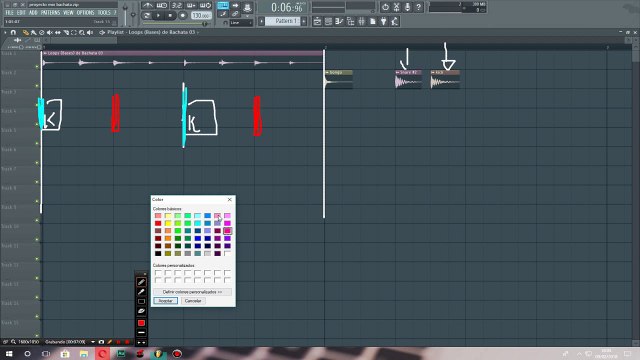Stop playback with the stop button
This screenshot has height=360, width=640.
(170, 16)
